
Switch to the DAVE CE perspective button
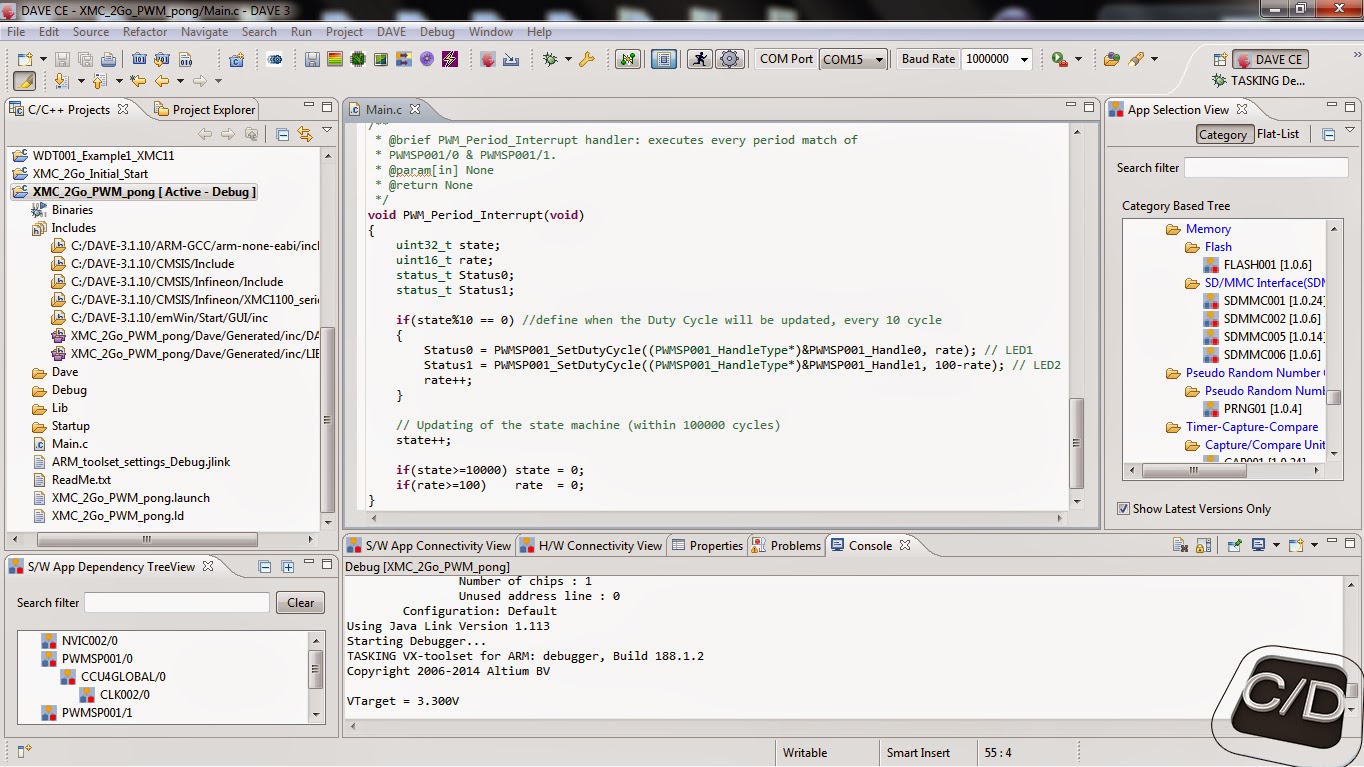[x=1270, y=59]
